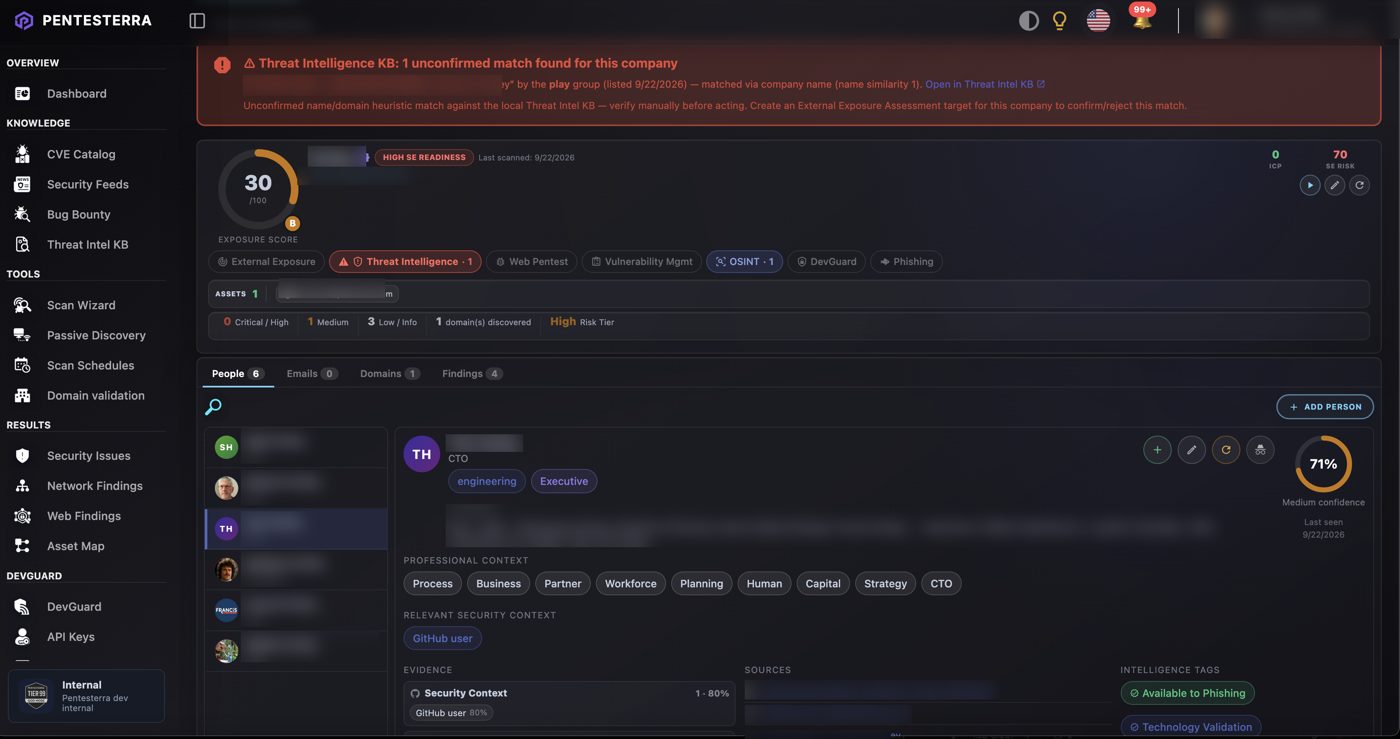Click the Bug Bounty bug icon
1400x739 pixels.
pyautogui.click(x=22, y=214)
